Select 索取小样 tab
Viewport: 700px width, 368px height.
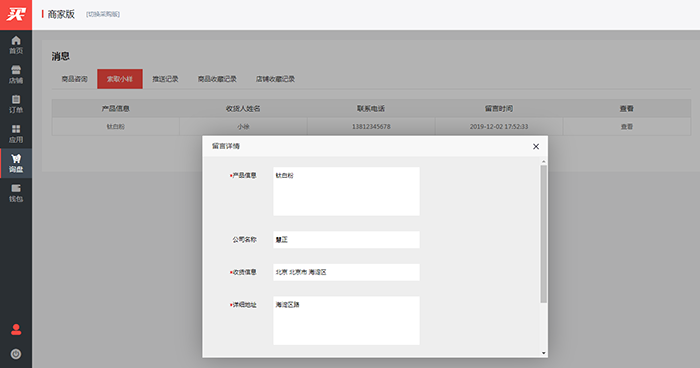click(120, 79)
